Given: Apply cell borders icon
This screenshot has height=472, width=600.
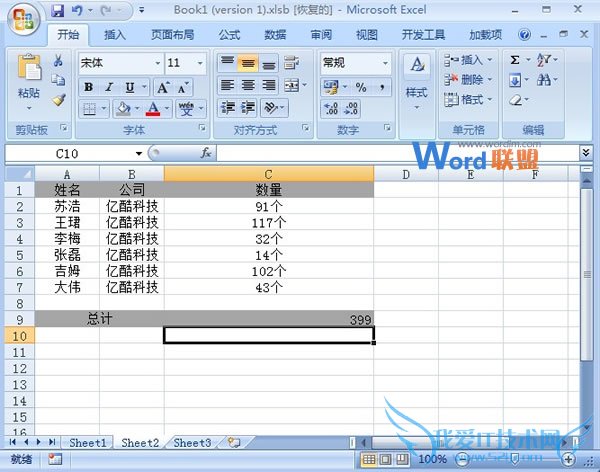Looking at the screenshot, I should click(90, 109).
